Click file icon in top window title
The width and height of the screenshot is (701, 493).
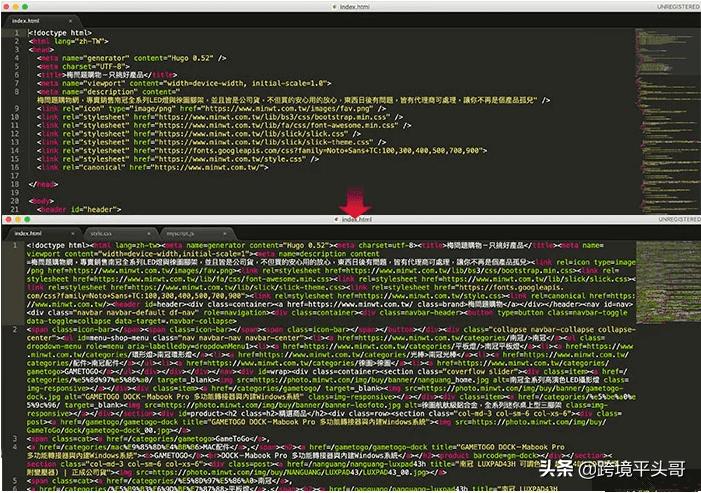[x=334, y=7]
